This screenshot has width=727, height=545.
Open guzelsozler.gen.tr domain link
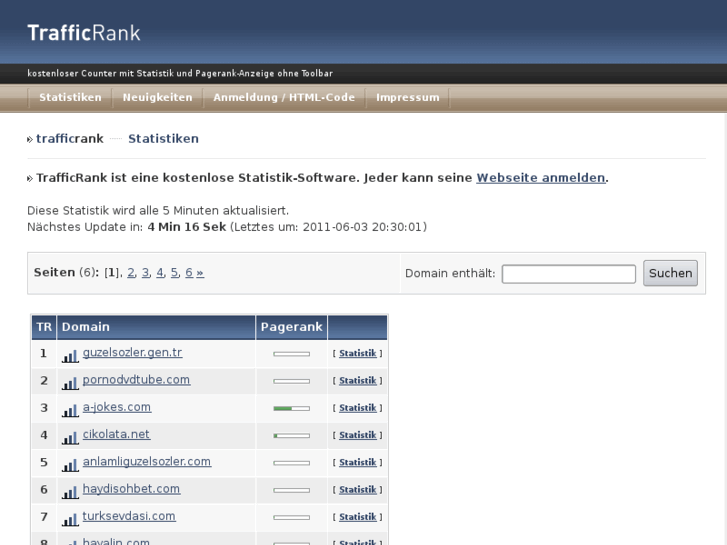tap(132, 353)
